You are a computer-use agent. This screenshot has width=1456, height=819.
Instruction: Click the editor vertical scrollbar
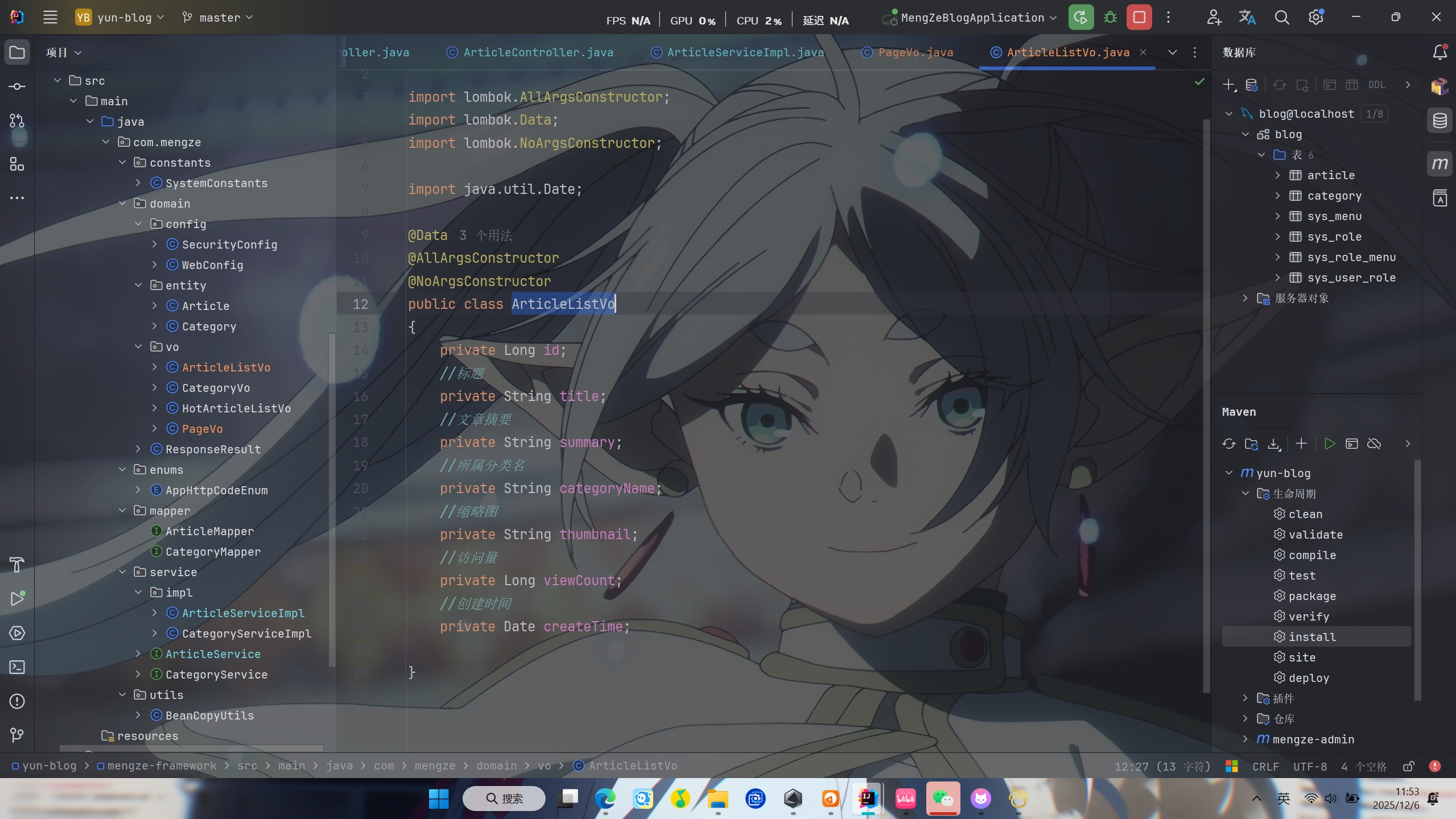coord(1206,398)
